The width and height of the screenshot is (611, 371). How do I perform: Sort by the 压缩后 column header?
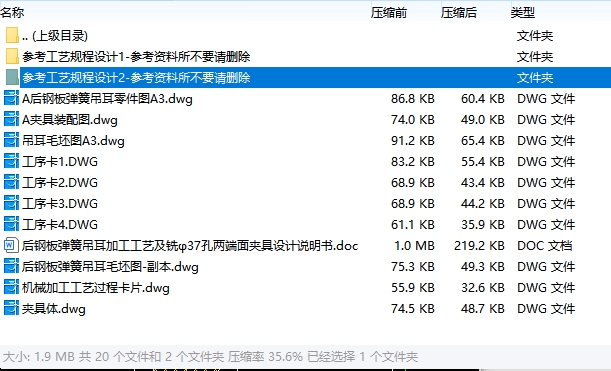pyautogui.click(x=459, y=13)
